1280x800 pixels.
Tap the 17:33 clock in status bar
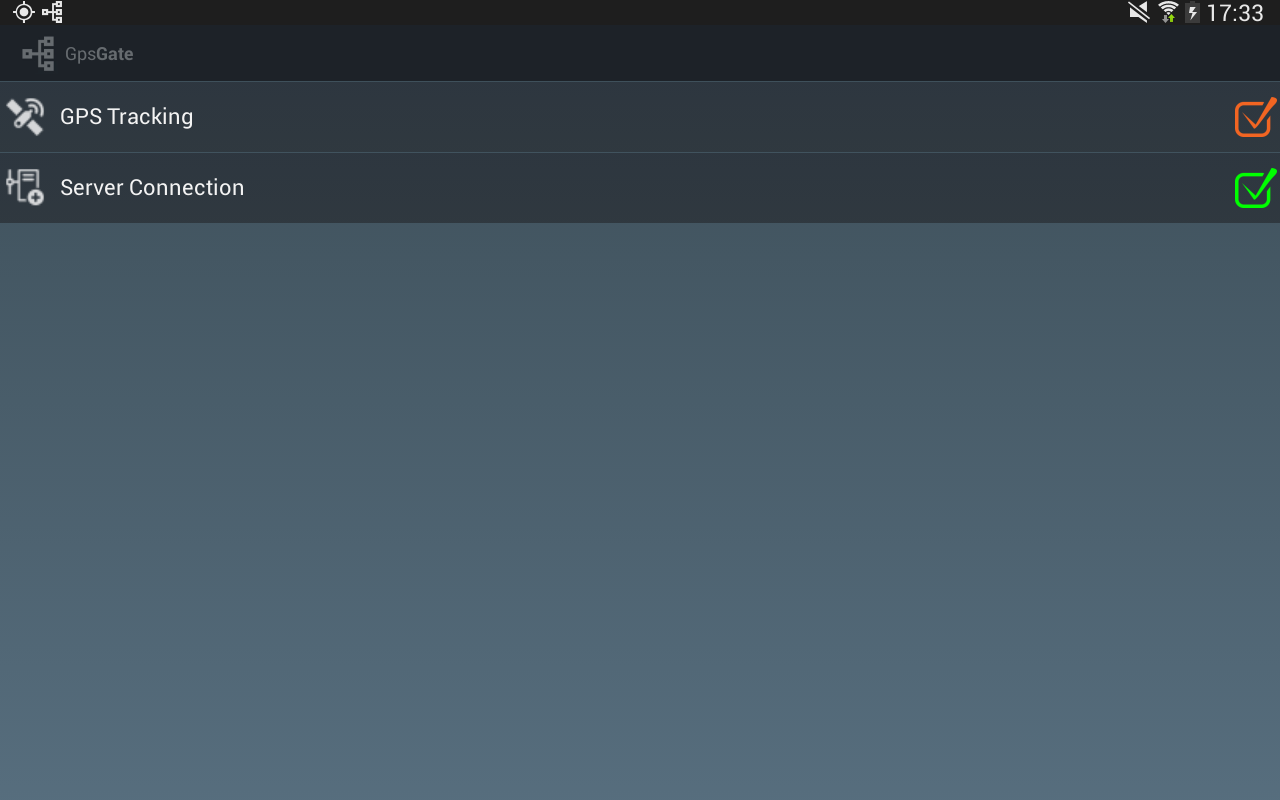pyautogui.click(x=1235, y=13)
